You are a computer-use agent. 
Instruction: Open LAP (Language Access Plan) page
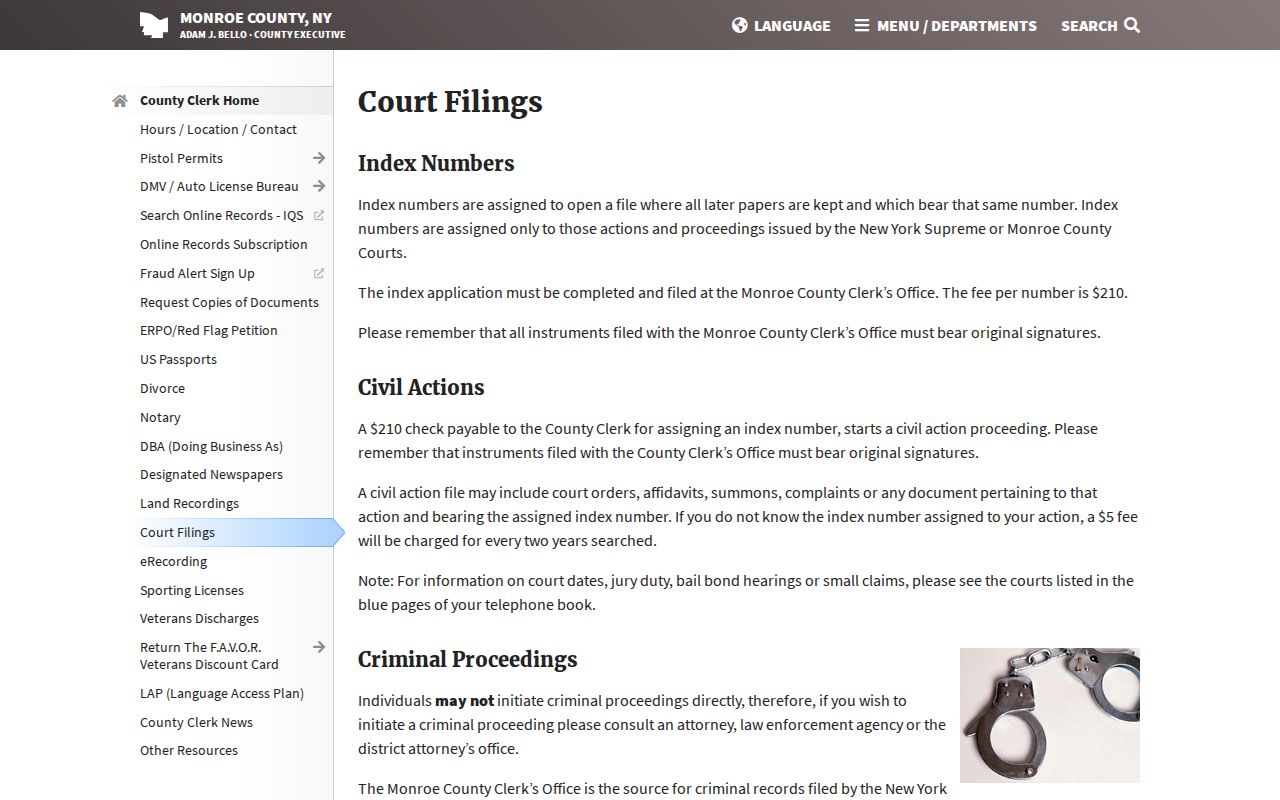[221, 694]
